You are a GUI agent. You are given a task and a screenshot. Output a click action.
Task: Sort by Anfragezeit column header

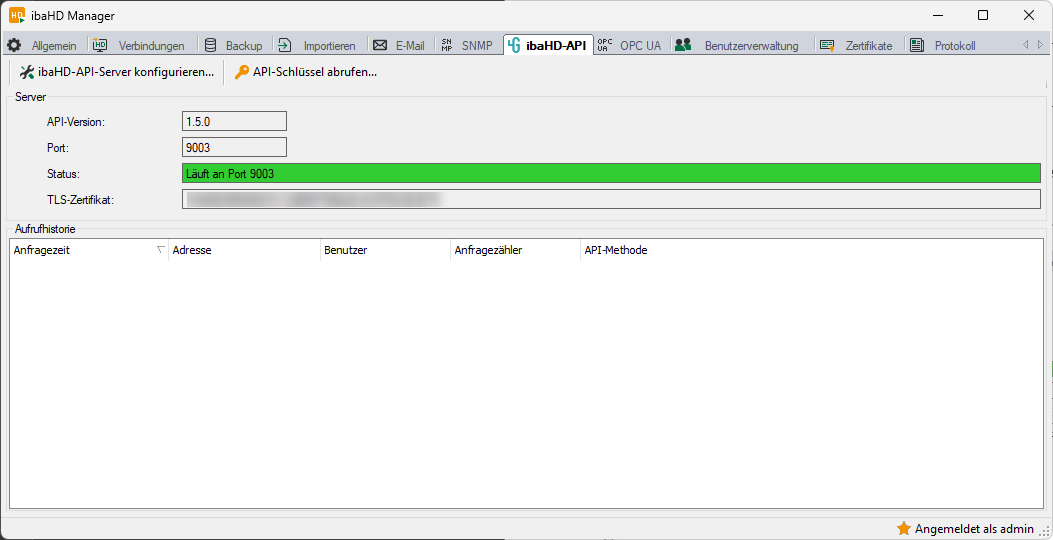pos(89,251)
